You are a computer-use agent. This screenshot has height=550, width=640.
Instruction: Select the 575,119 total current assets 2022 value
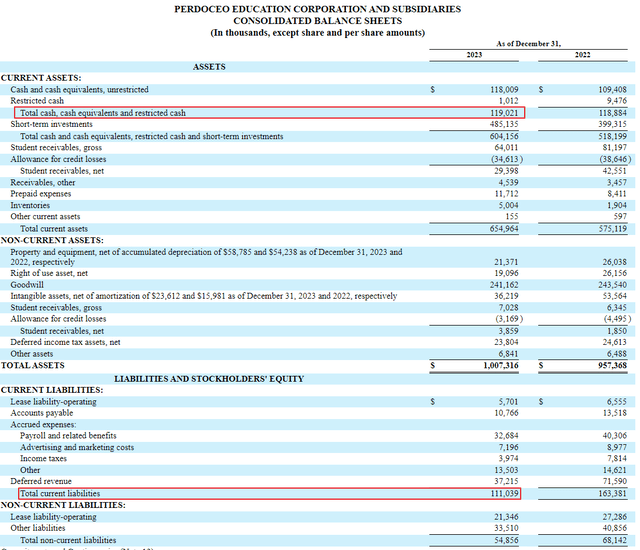pos(612,228)
